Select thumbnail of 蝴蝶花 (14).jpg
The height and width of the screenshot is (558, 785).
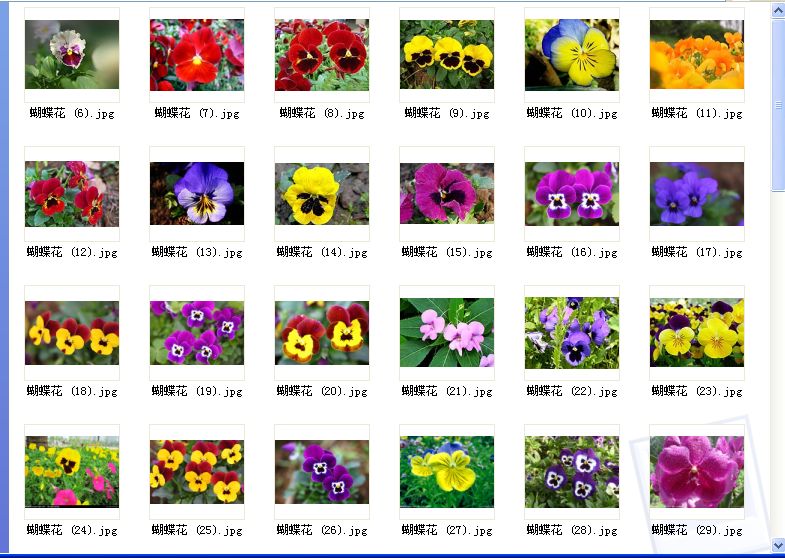click(322, 194)
